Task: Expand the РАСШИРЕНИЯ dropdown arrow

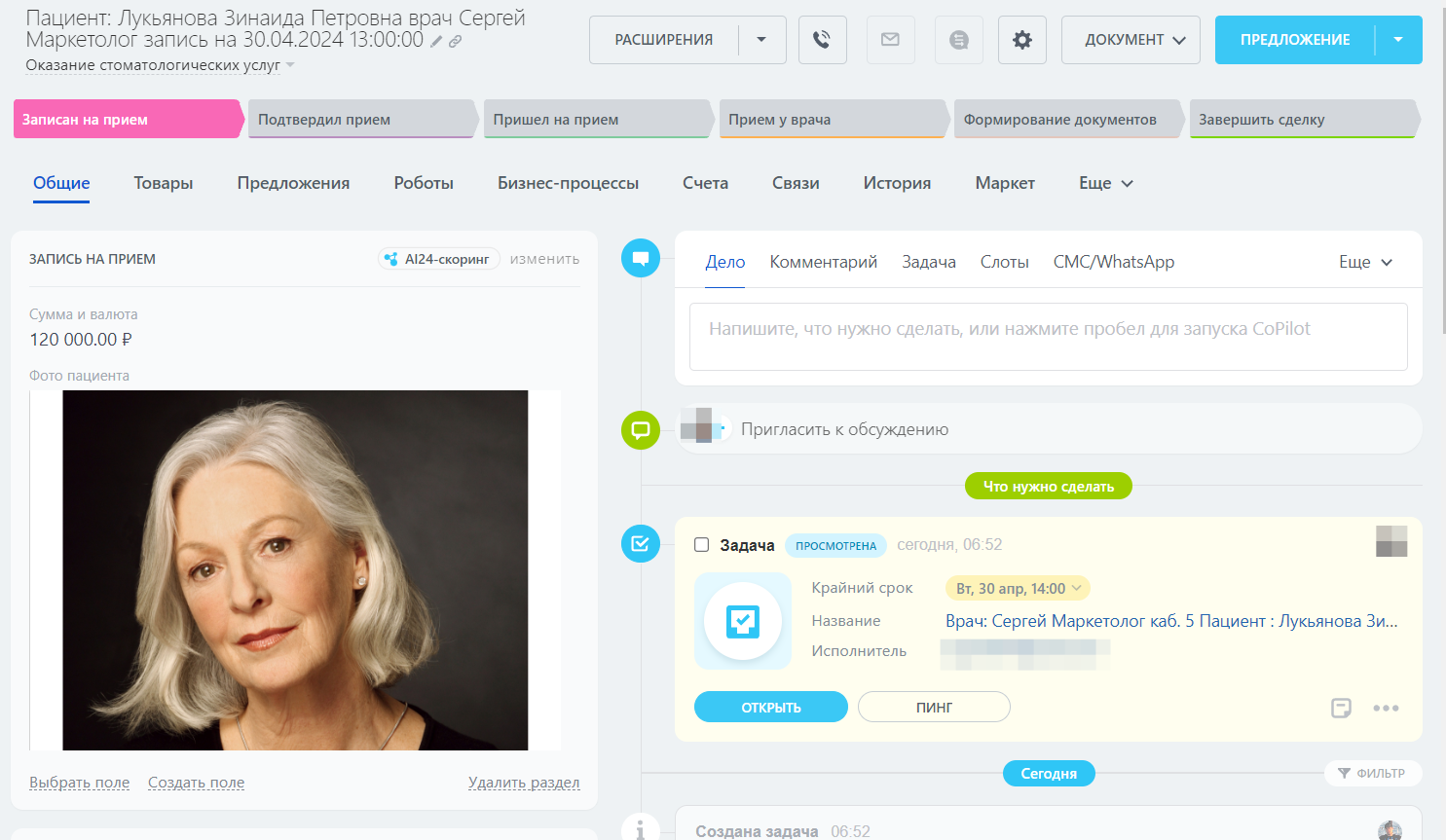Action: click(x=761, y=40)
